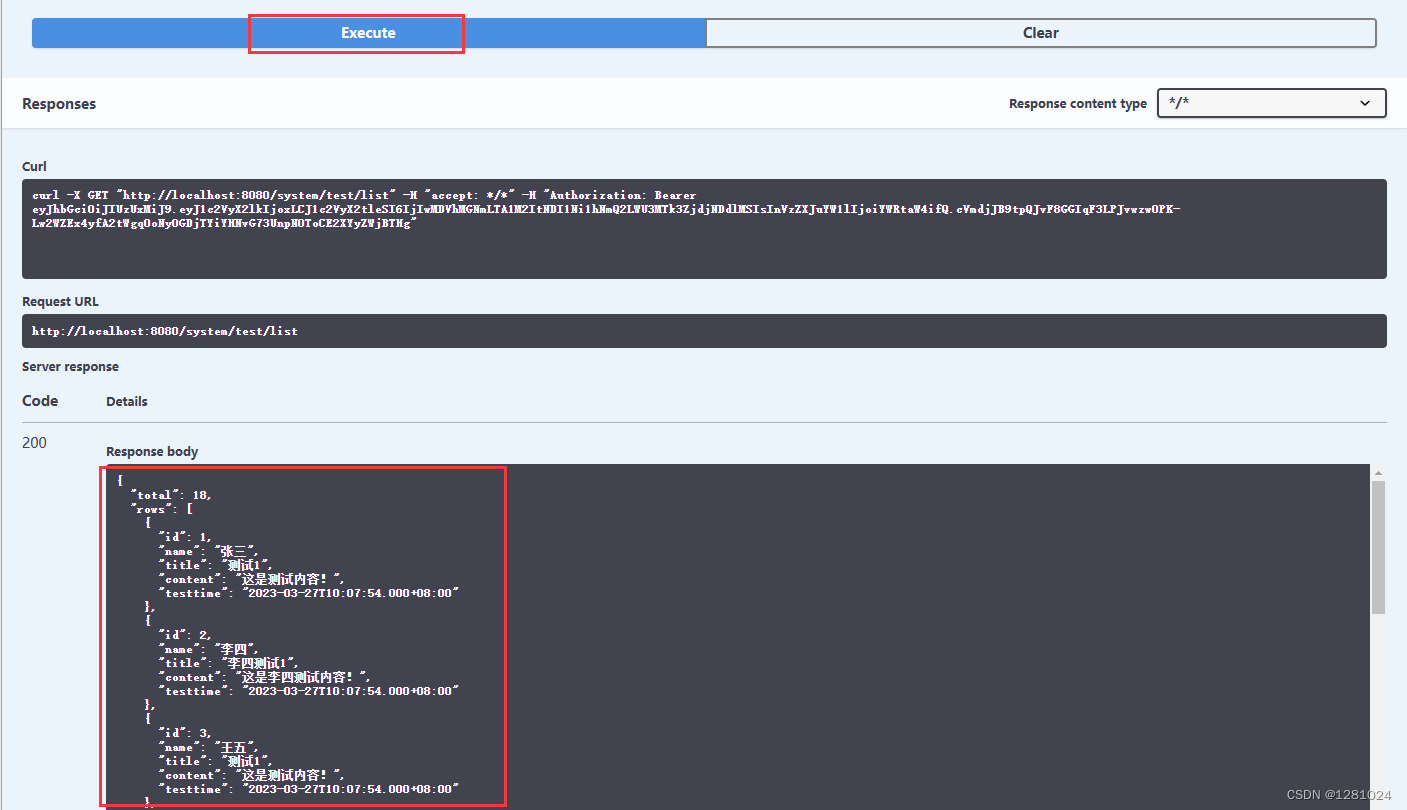Click the content 这是李四测试内容 line
Image resolution: width=1407 pixels, height=810 pixels.
[x=265, y=677]
